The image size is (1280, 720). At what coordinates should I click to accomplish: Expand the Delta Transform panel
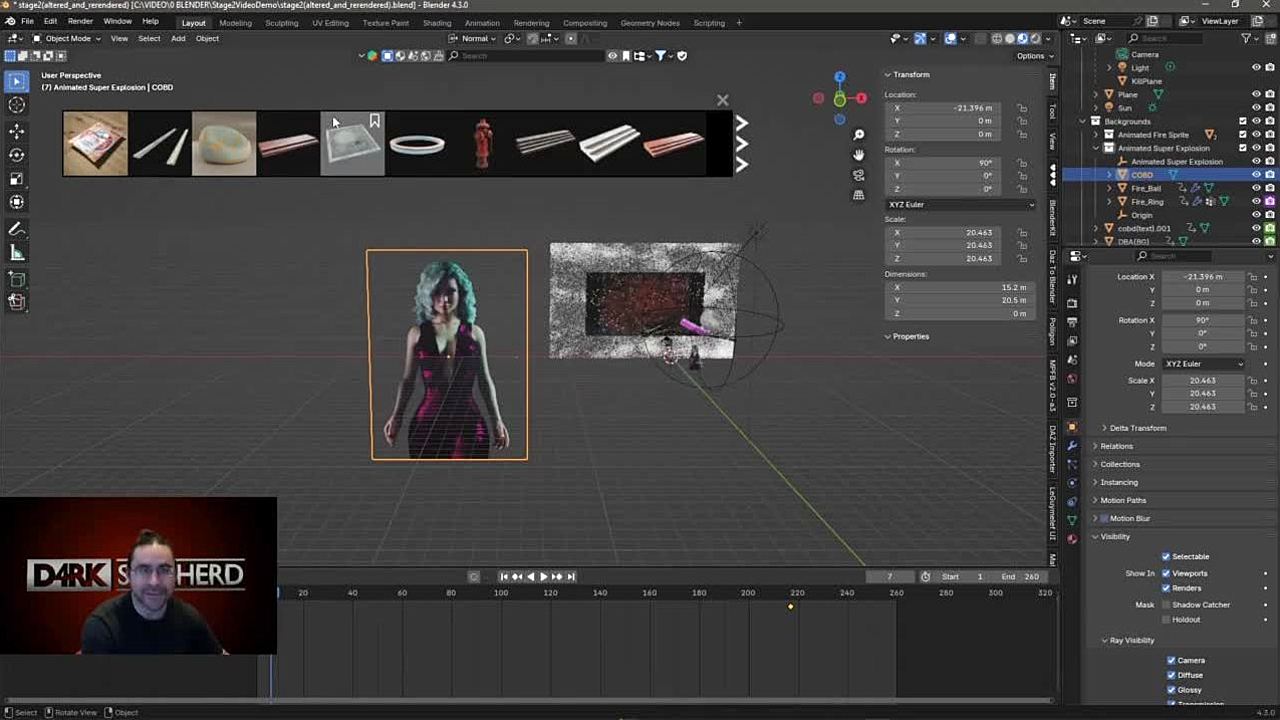point(1137,428)
